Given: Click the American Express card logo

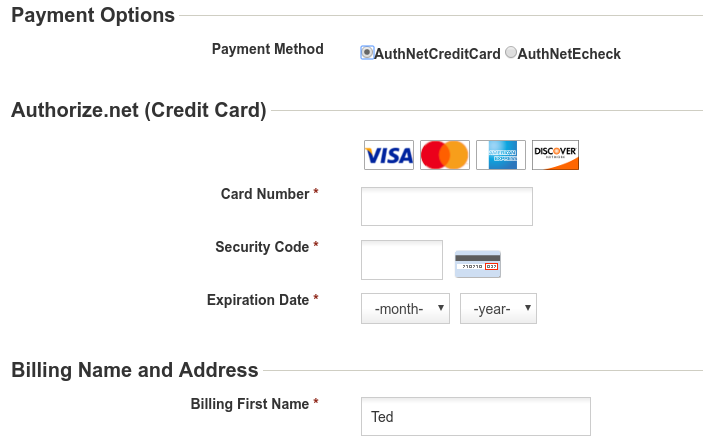Looking at the screenshot, I should [x=501, y=155].
